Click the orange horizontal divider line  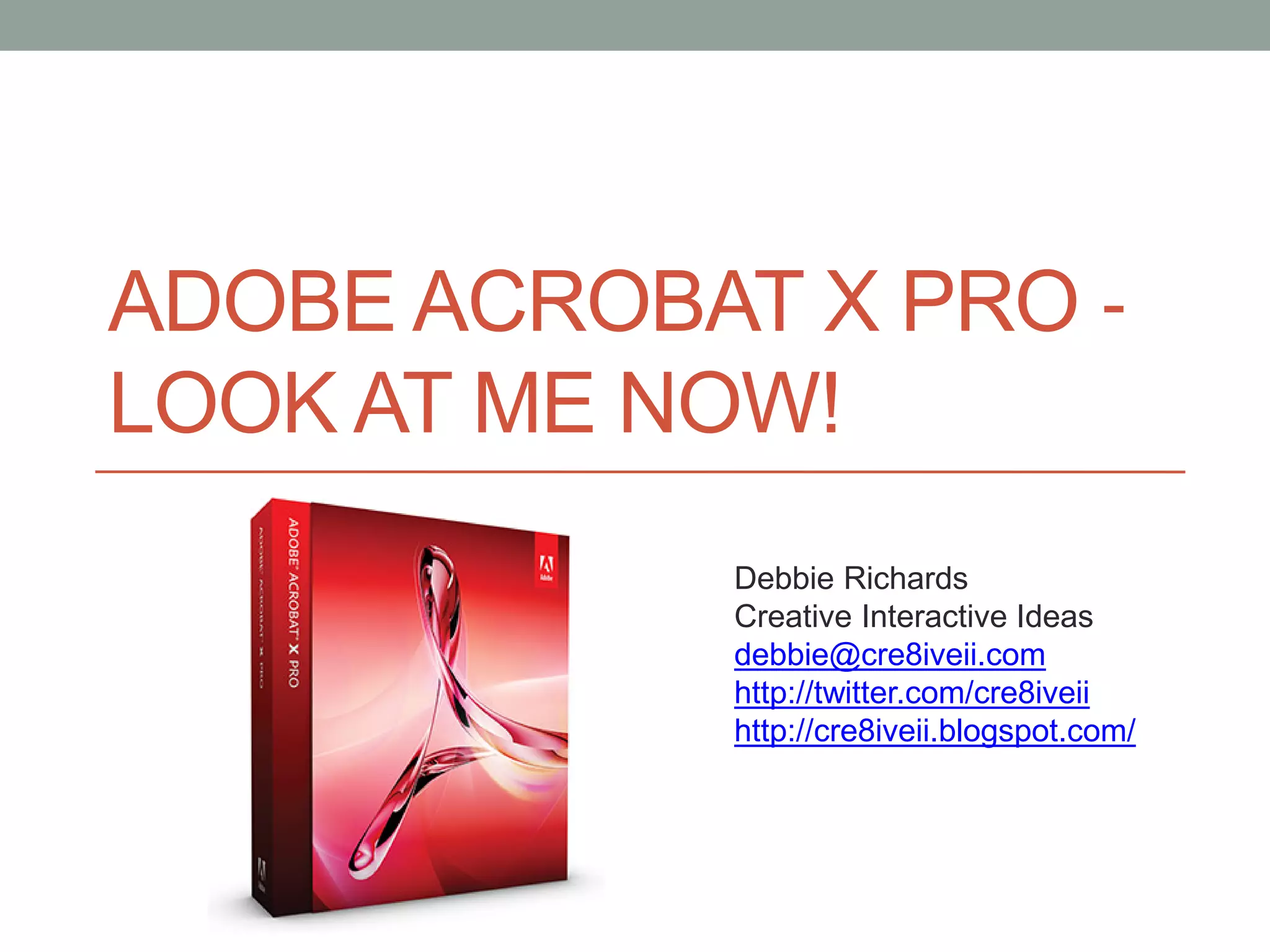point(640,472)
